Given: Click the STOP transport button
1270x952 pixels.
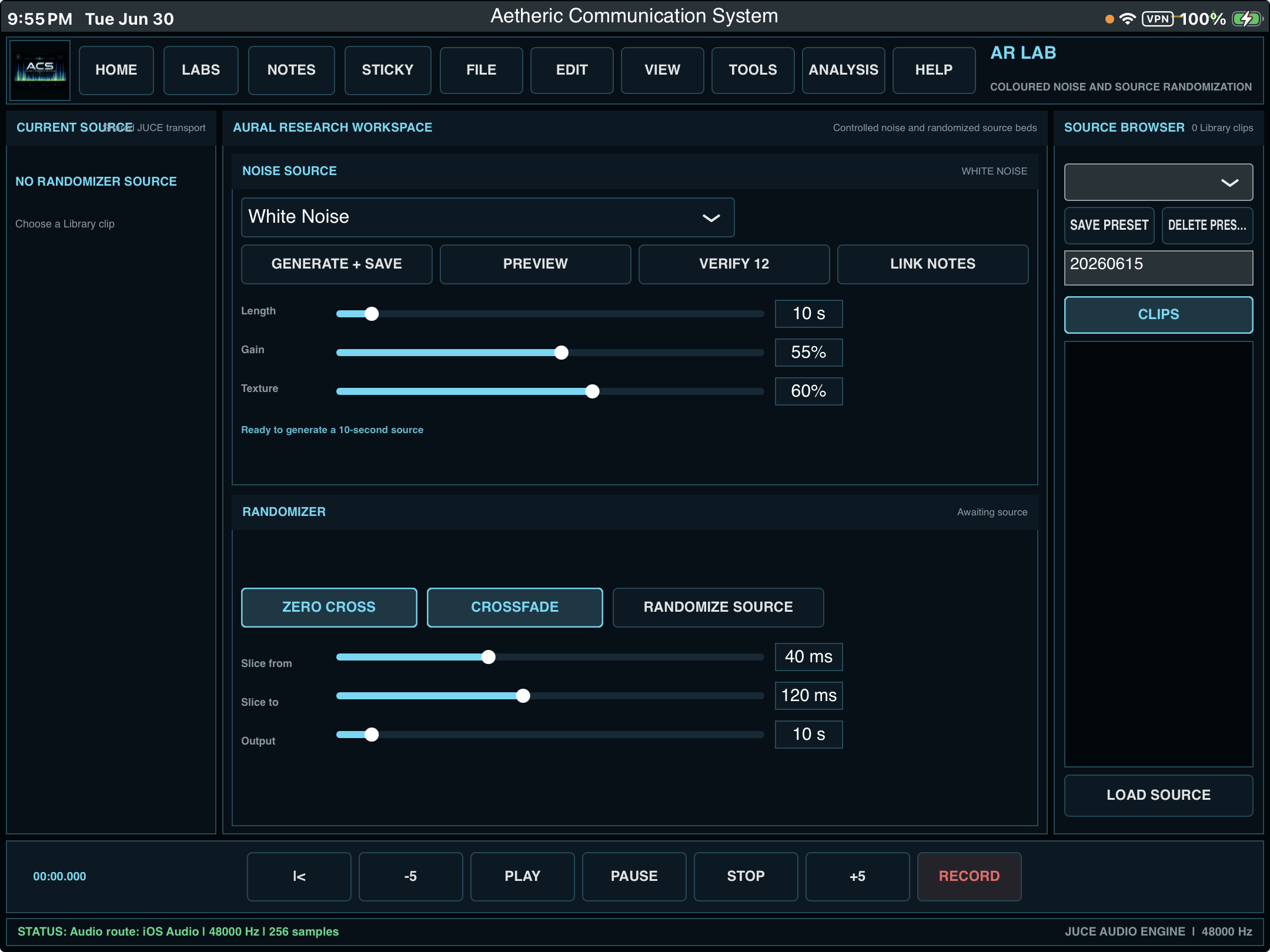Looking at the screenshot, I should pyautogui.click(x=746, y=877).
